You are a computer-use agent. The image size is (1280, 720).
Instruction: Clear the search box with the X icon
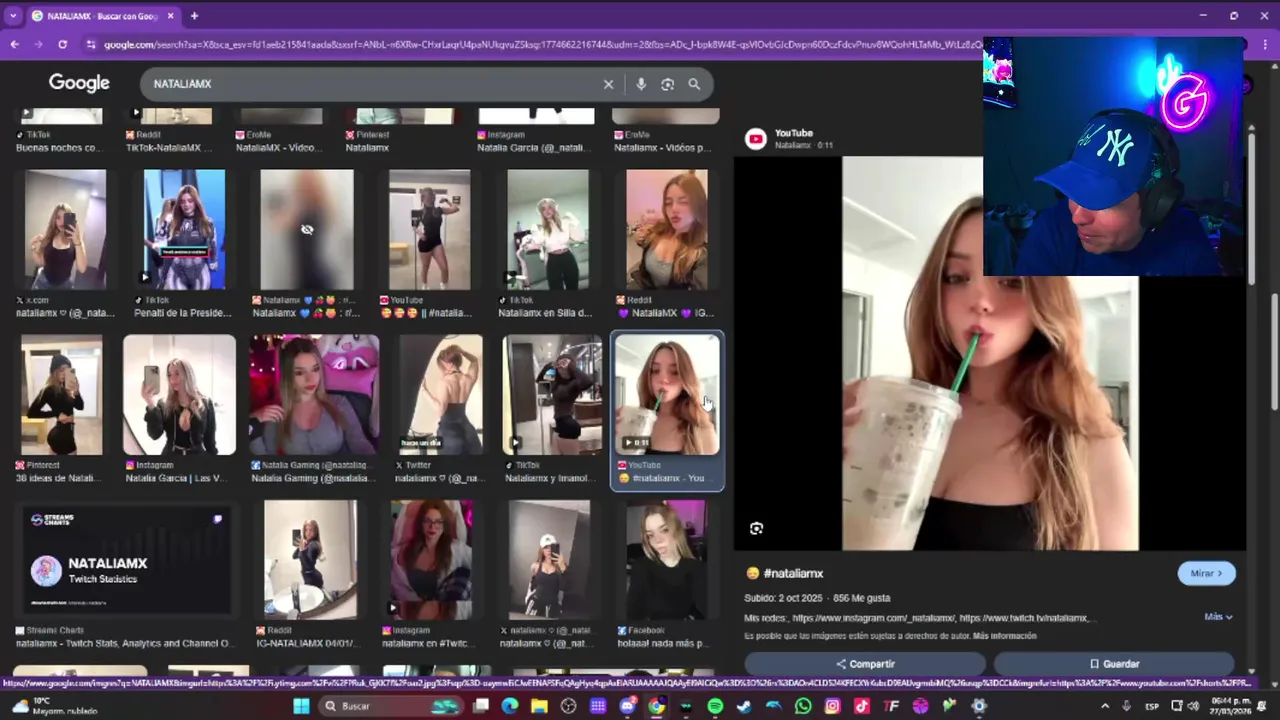coord(608,84)
